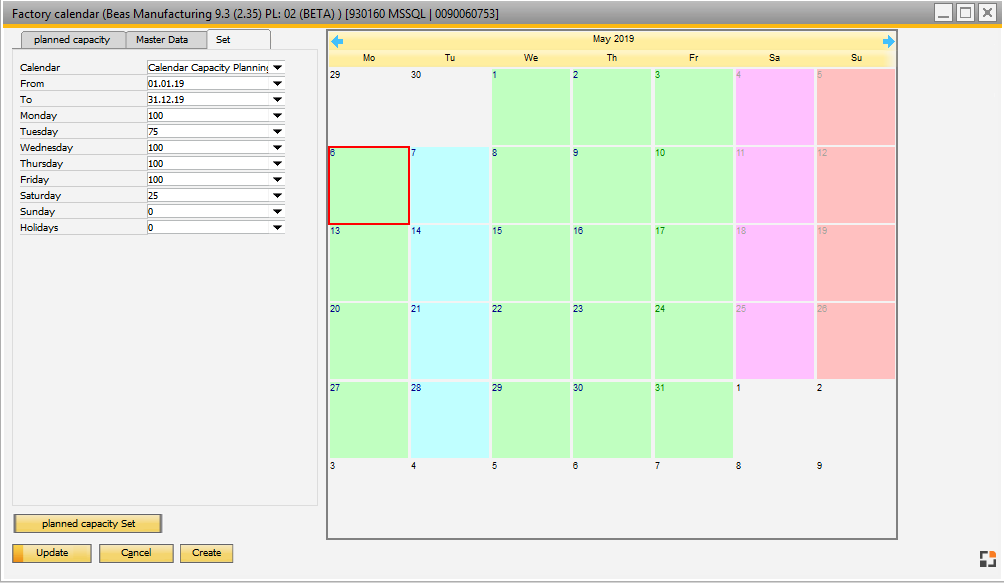This screenshot has width=1004, height=583.
Task: Open the To date dropdown
Action: pyautogui.click(x=278, y=99)
